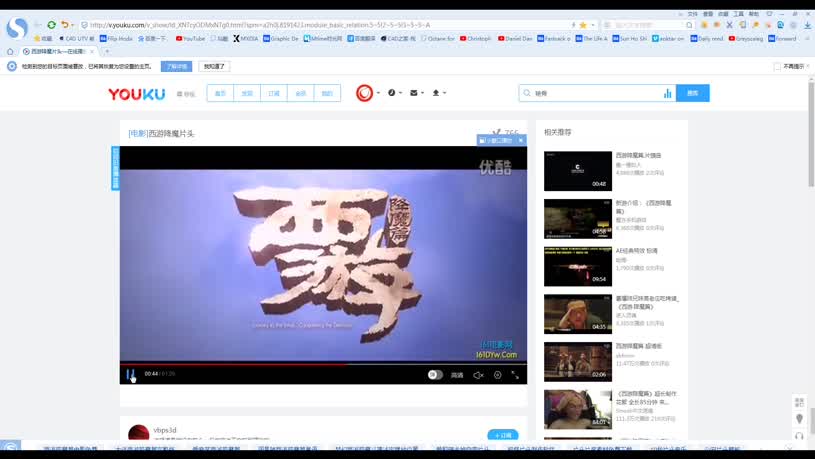Click the player settings gear icon
The height and width of the screenshot is (459, 815).
coord(497,375)
